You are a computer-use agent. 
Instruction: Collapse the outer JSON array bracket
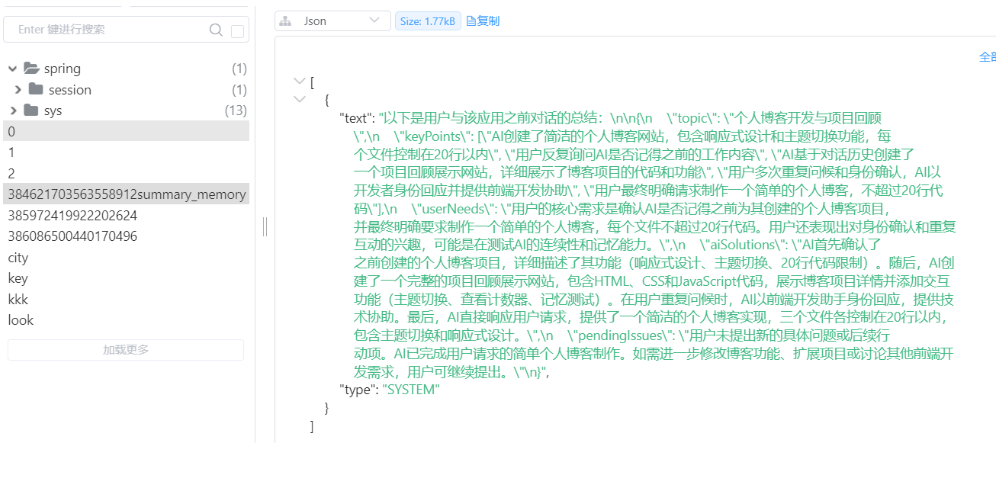click(299, 81)
